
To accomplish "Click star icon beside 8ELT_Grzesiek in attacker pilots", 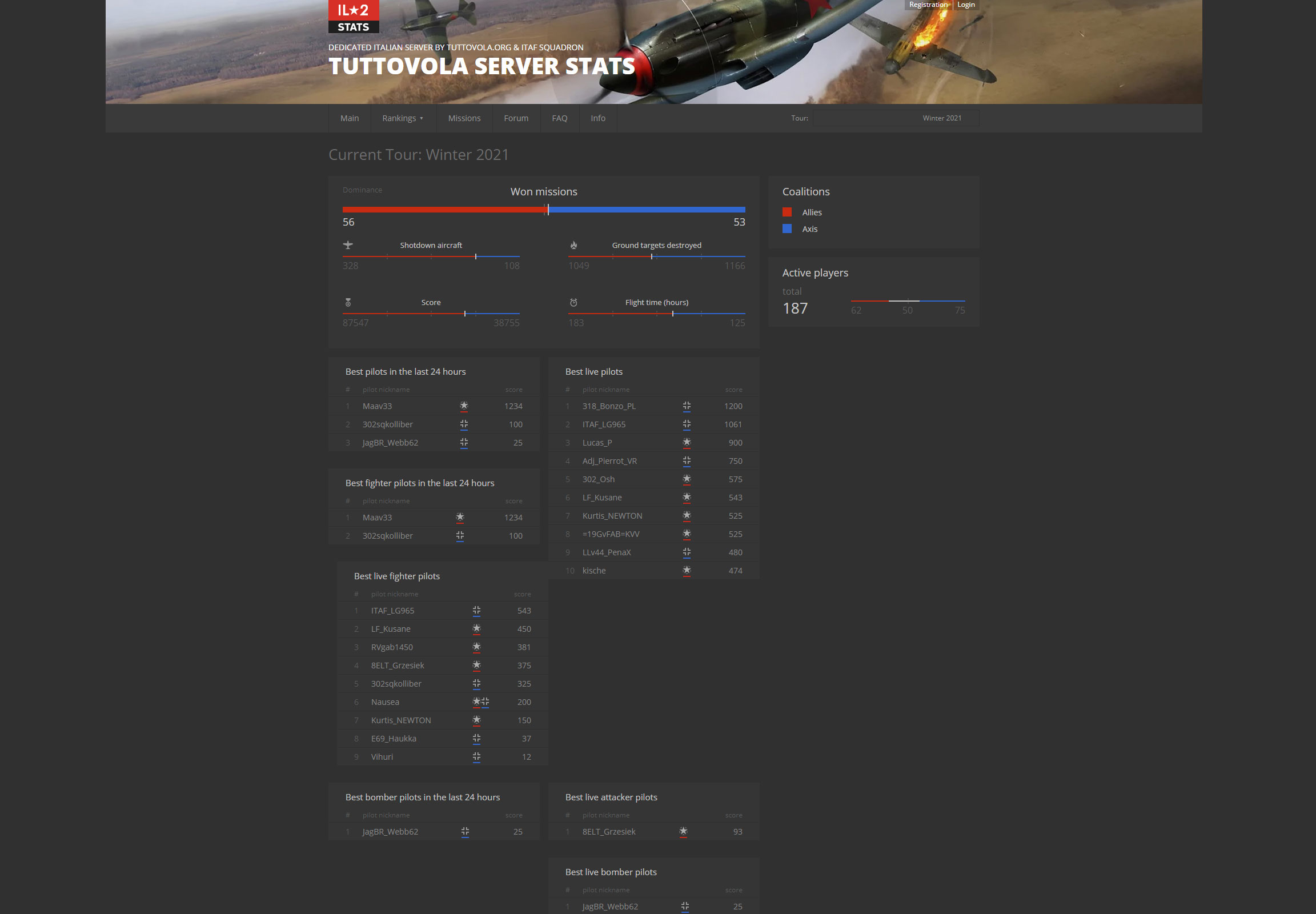I will (683, 832).
